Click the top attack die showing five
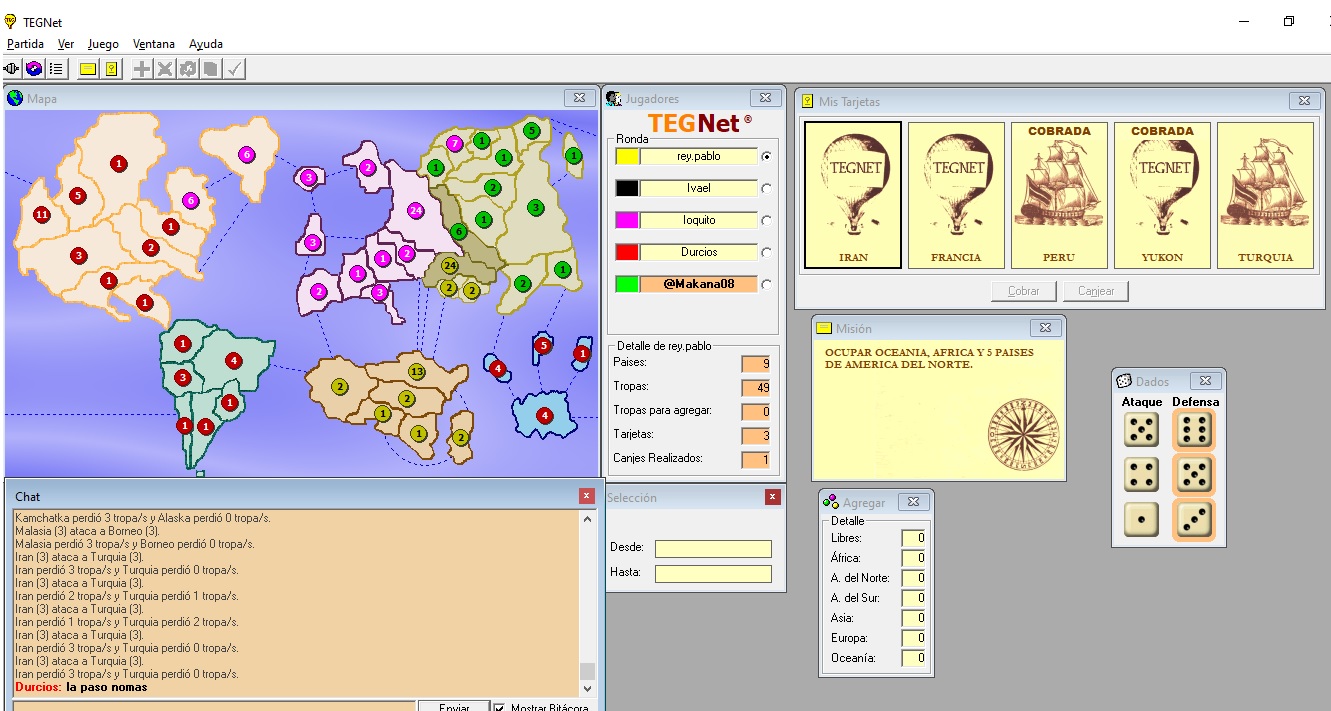The width and height of the screenshot is (1331, 711). 1141,431
